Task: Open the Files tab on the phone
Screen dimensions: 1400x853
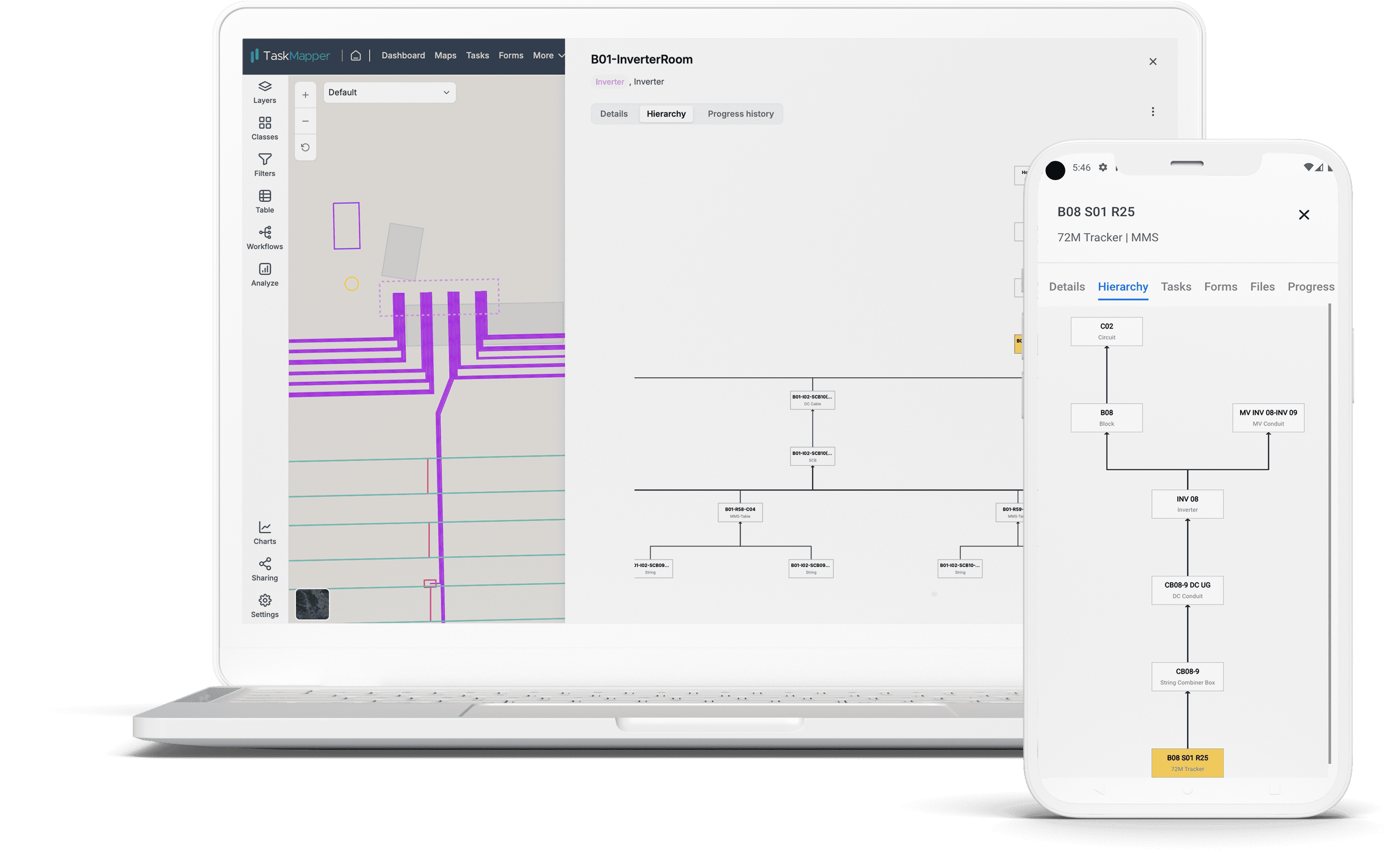Action: click(1262, 287)
